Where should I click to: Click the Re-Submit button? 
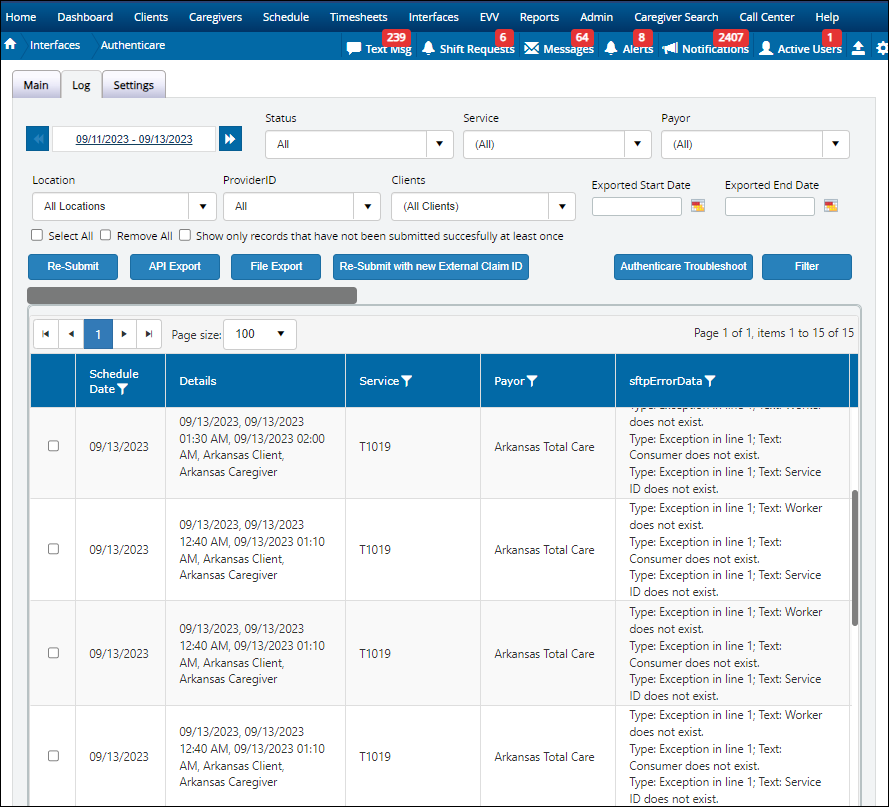[73, 267]
